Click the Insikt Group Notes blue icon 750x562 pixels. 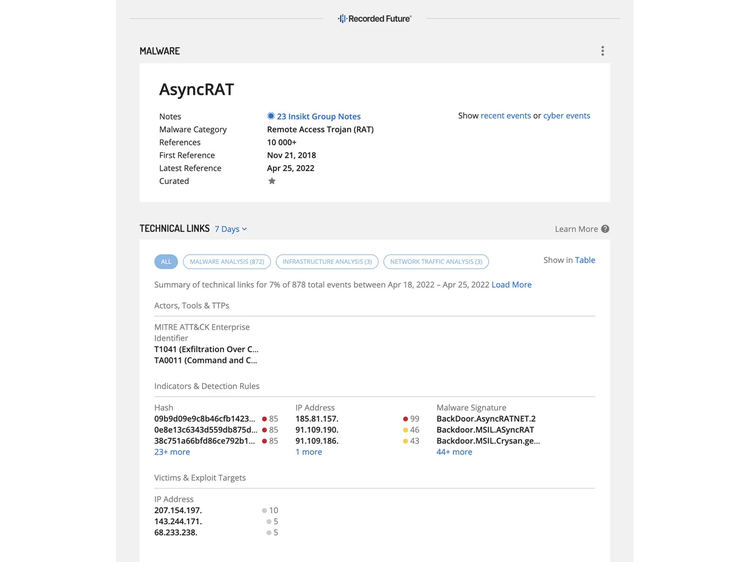pyautogui.click(x=271, y=116)
